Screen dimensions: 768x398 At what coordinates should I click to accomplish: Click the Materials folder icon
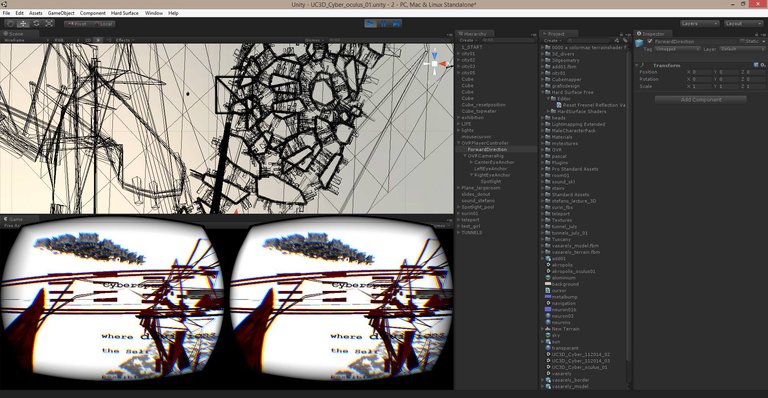click(548, 137)
